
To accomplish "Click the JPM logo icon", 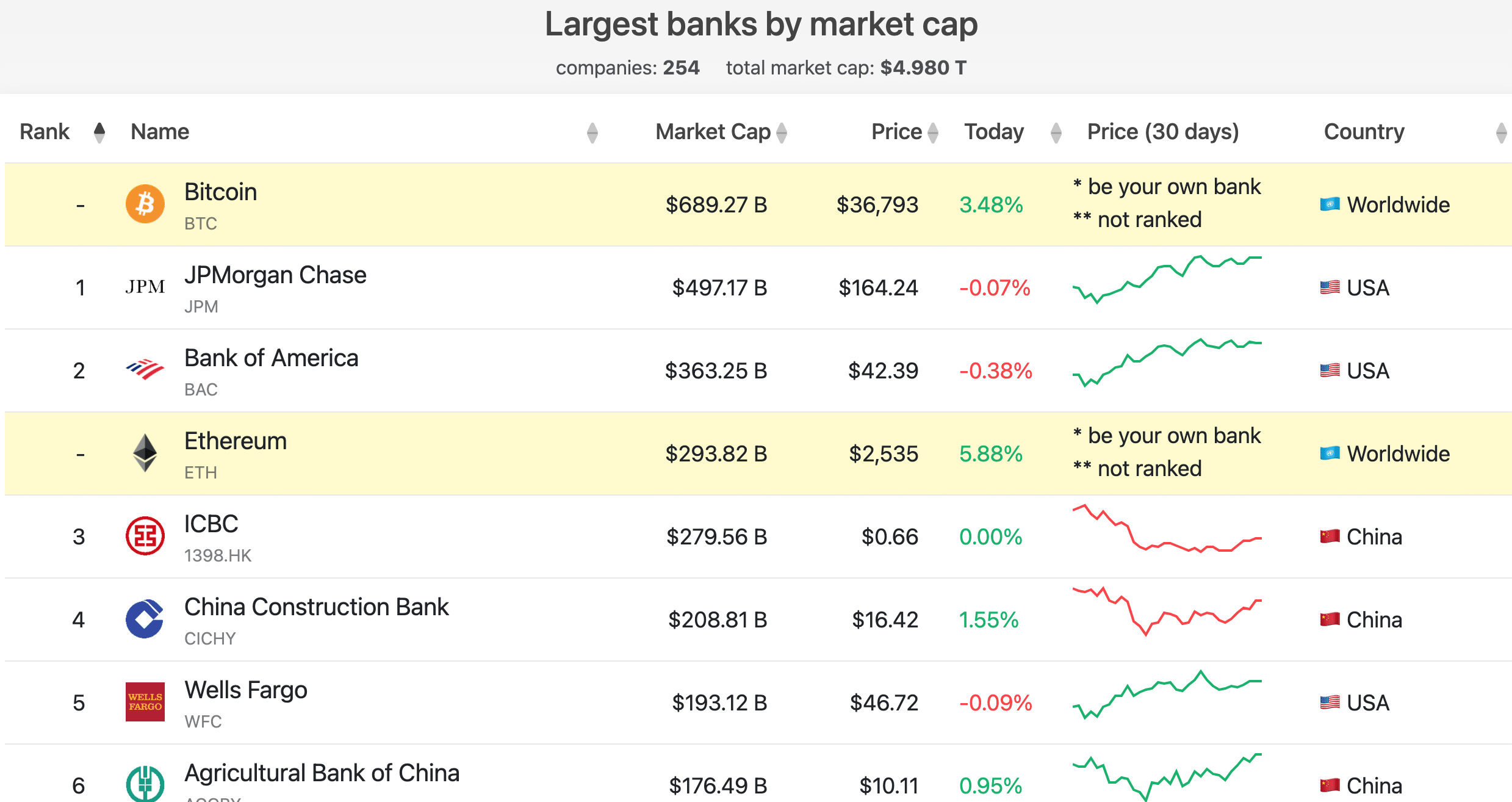I will point(145,287).
